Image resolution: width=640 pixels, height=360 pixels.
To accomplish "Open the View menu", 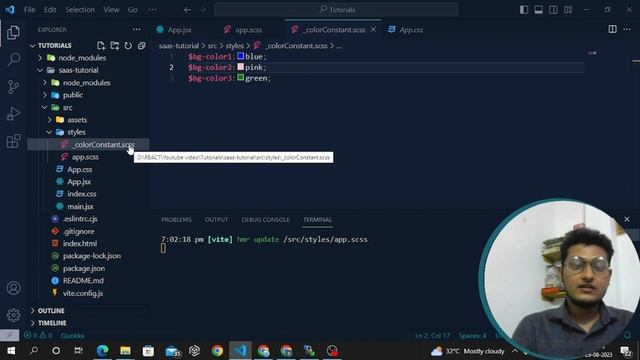I will click(111, 10).
